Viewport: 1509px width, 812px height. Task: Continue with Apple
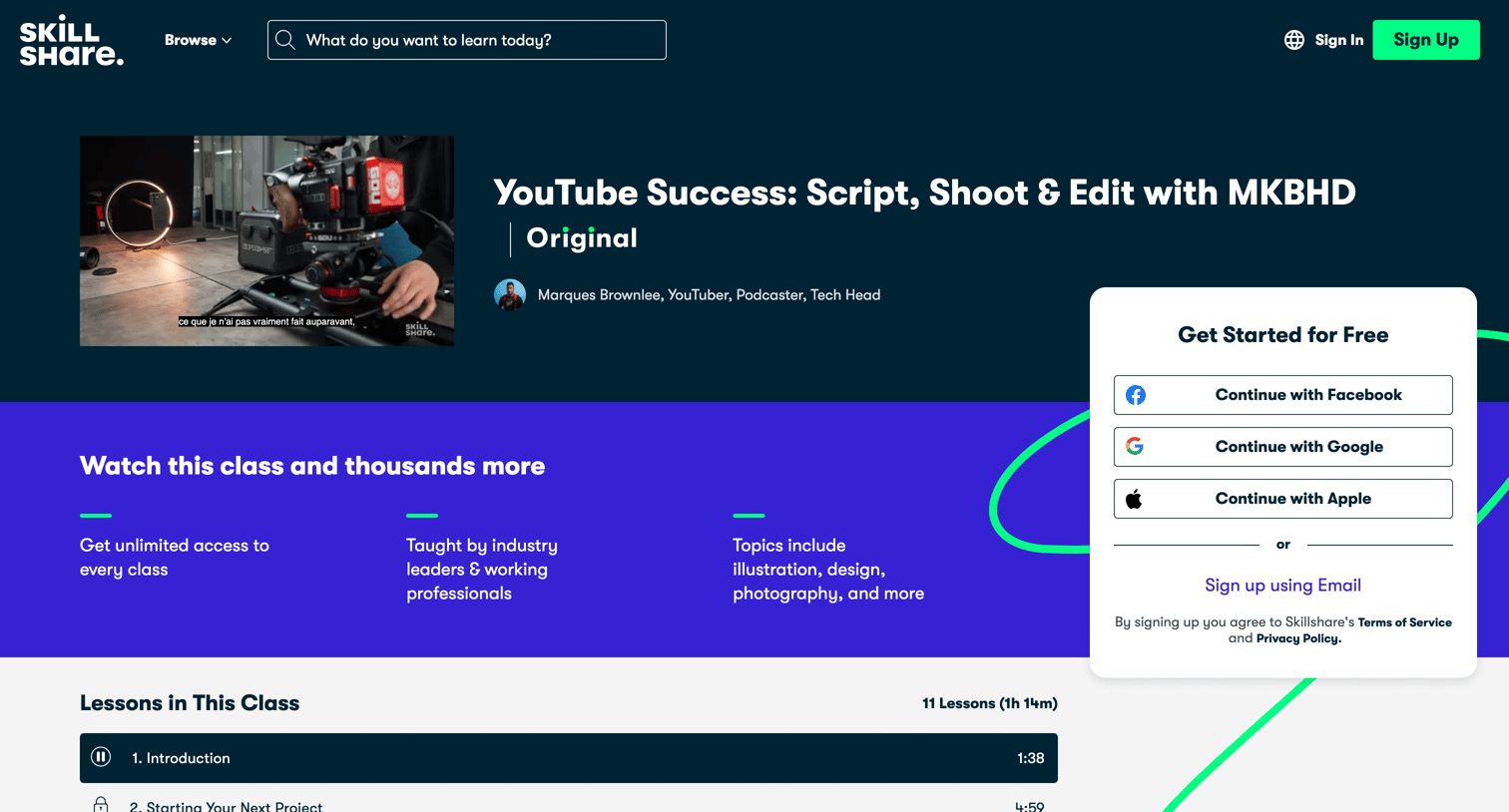pos(1283,499)
